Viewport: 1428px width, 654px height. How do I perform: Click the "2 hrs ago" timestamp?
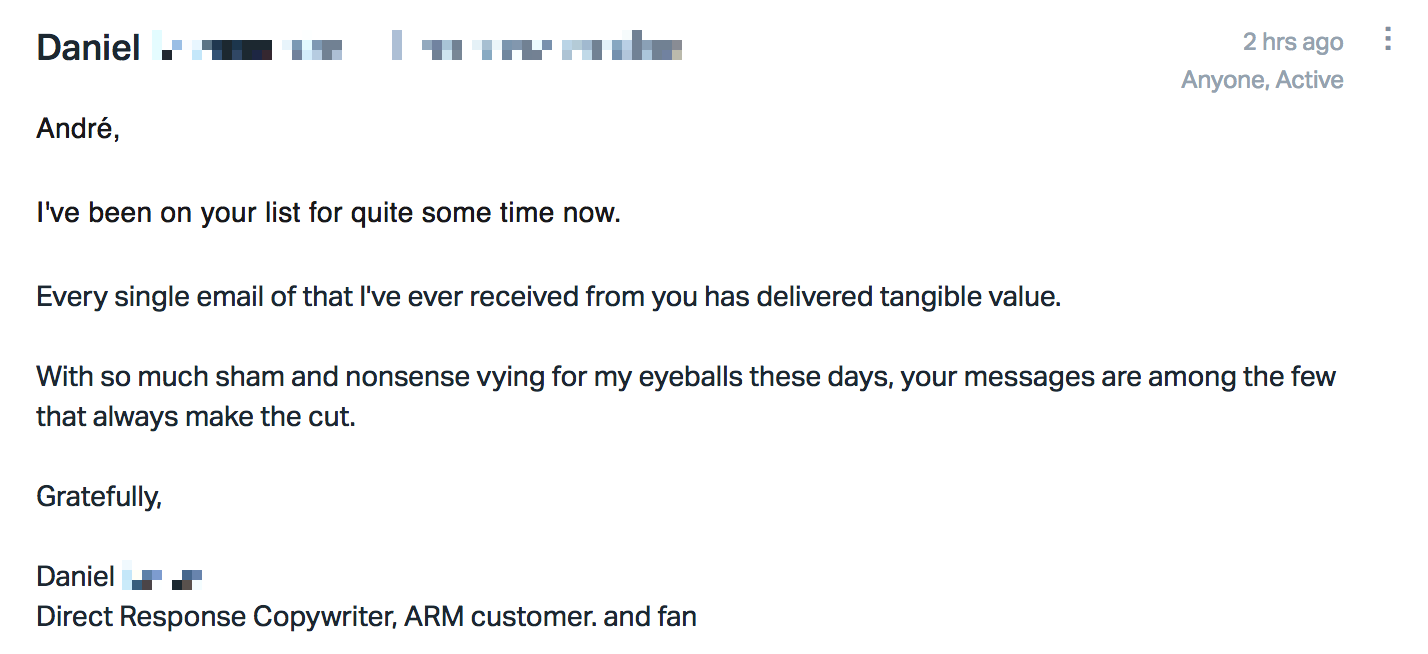pos(1293,42)
